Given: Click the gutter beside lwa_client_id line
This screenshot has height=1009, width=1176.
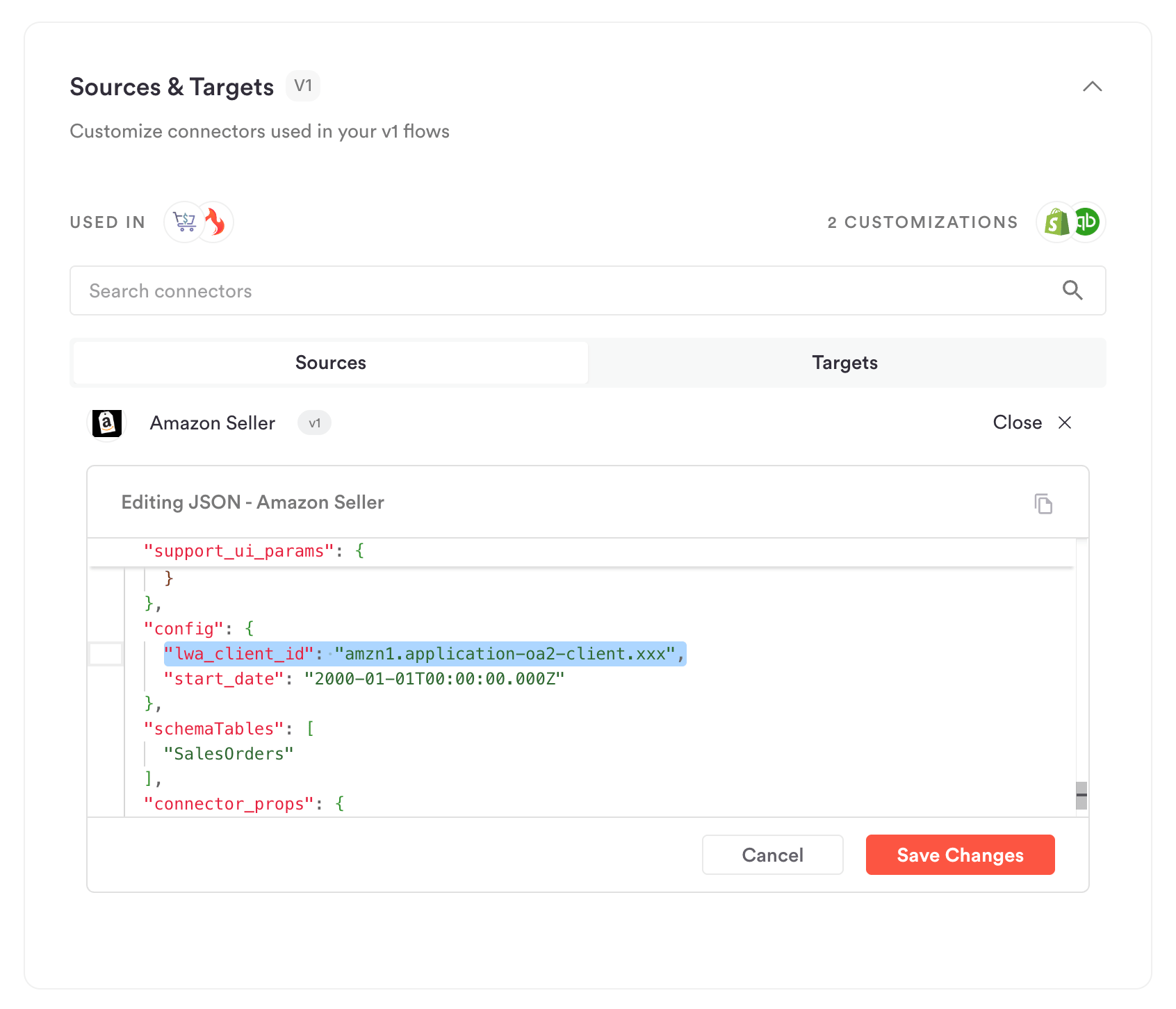Looking at the screenshot, I should tap(106, 654).
